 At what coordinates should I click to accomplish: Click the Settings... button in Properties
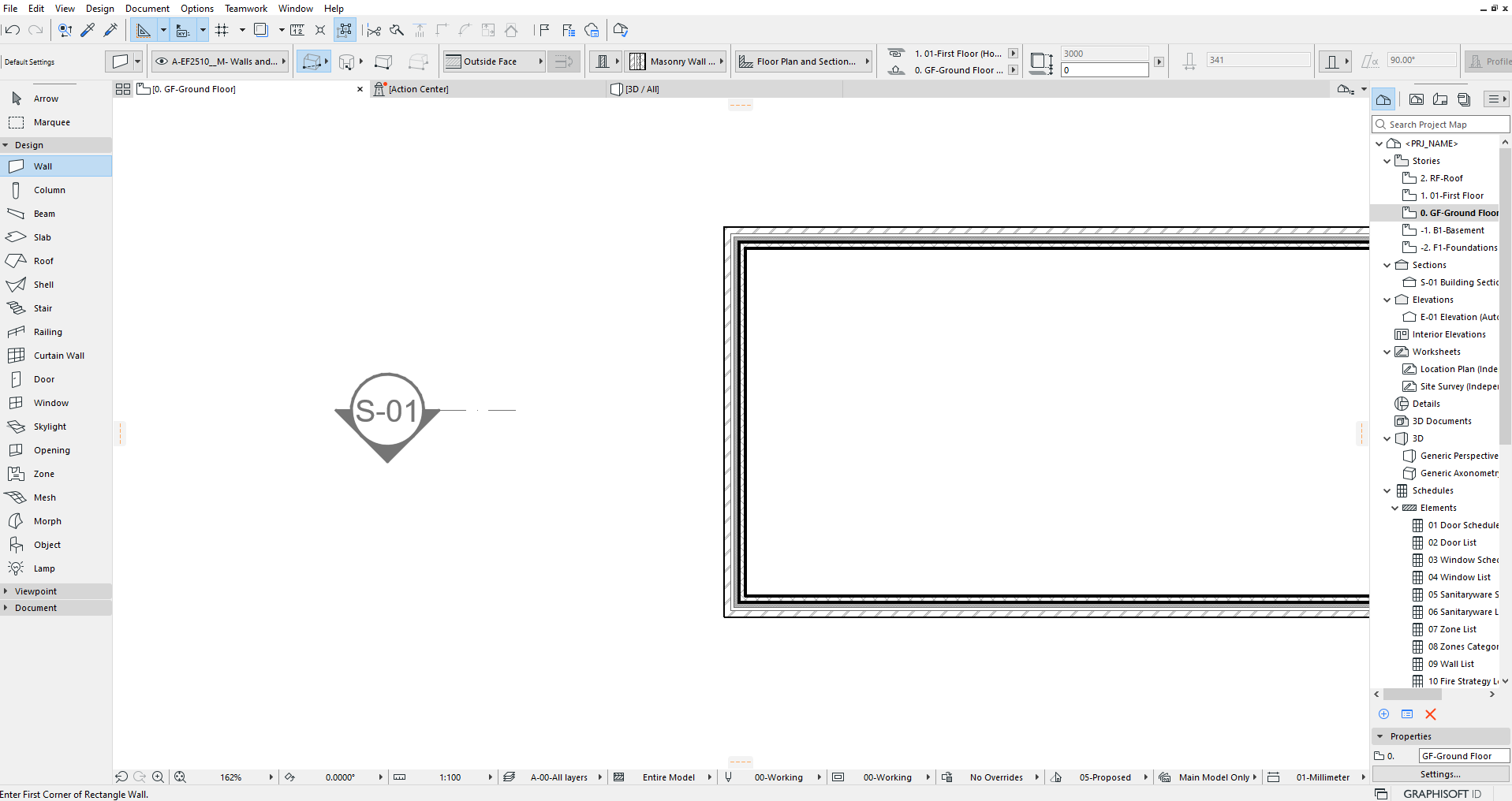(x=1440, y=774)
